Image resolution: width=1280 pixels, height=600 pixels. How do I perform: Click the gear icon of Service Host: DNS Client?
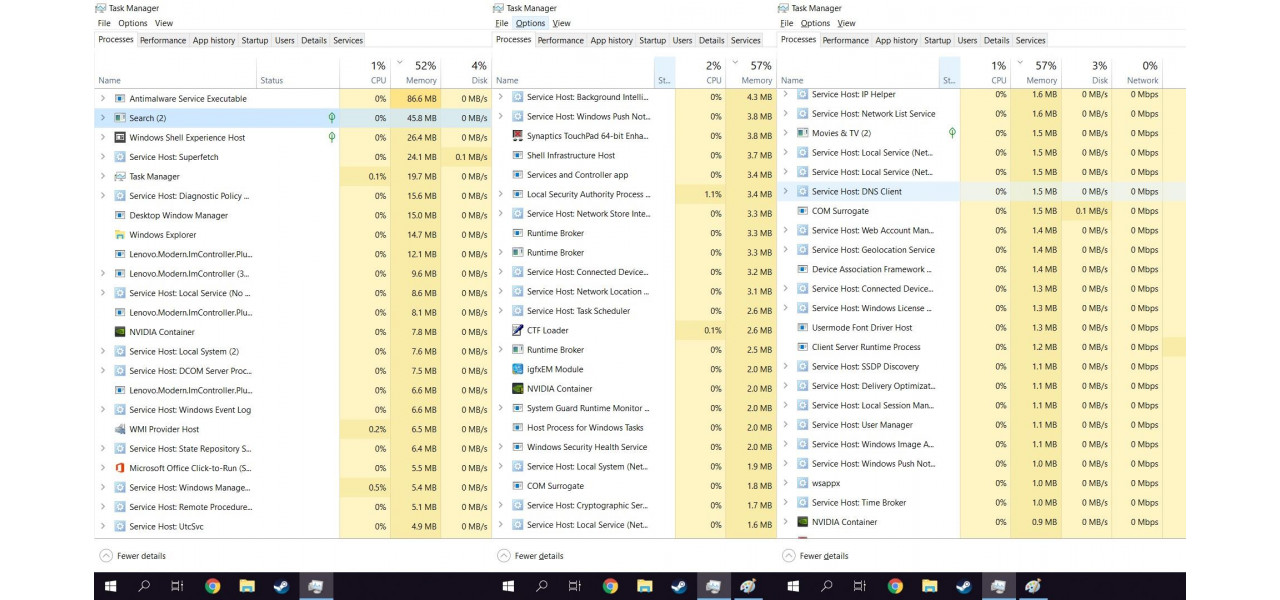[x=802, y=192]
